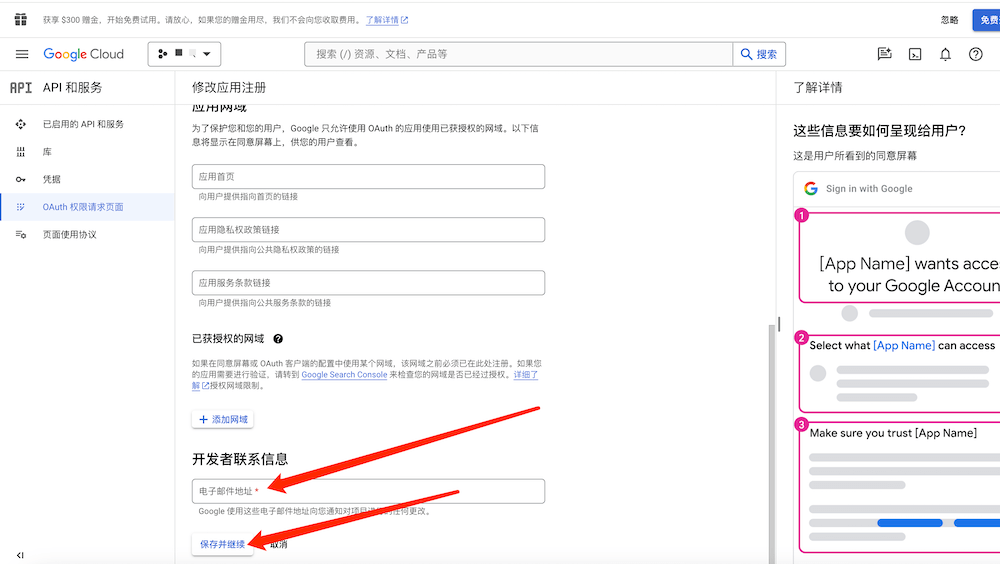Open the hamburger navigation menu
Viewport: 1000px width, 564px height.
22,54
